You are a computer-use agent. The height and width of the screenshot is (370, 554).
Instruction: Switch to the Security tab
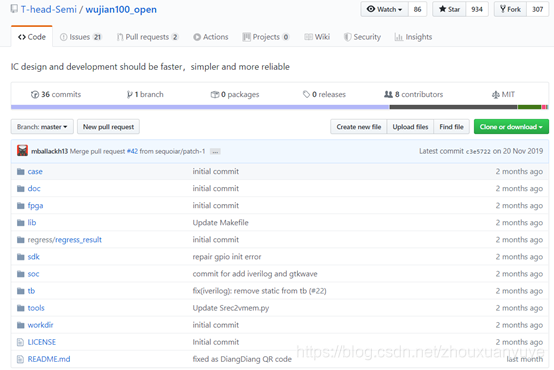pyautogui.click(x=363, y=37)
